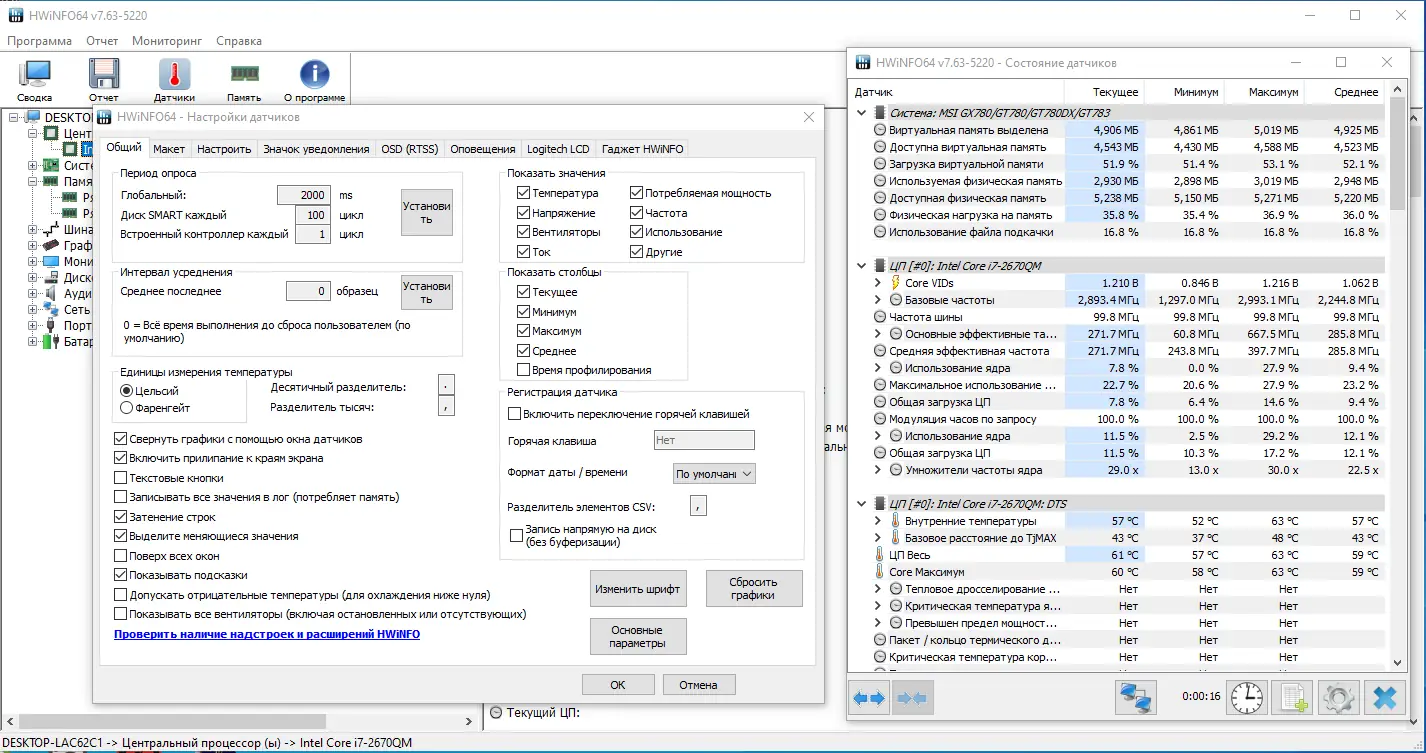1426x753 pixels.
Task: Open the Сводка toolbar icon
Action: (x=35, y=74)
